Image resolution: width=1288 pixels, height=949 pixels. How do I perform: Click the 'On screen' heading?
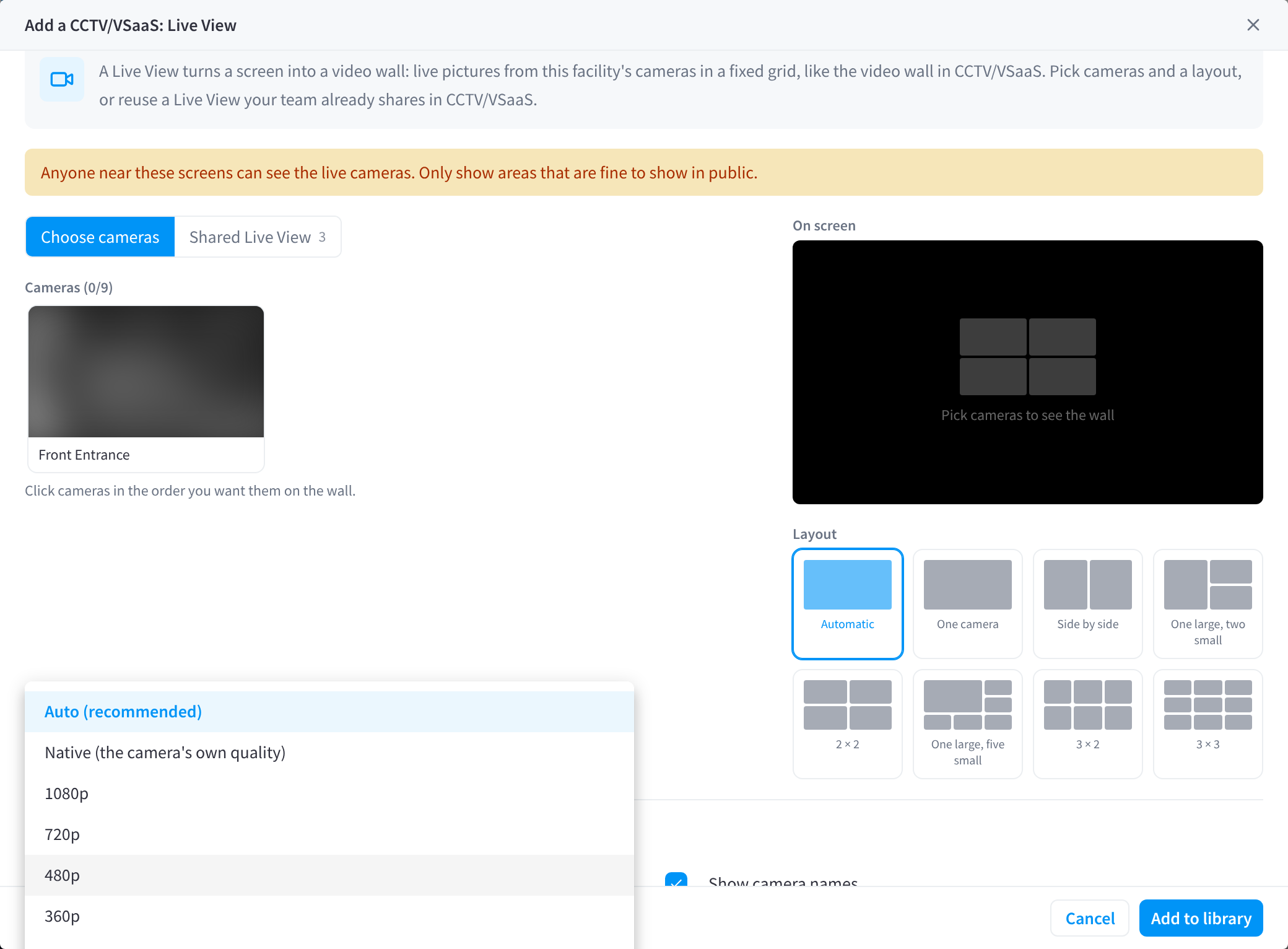tap(824, 225)
